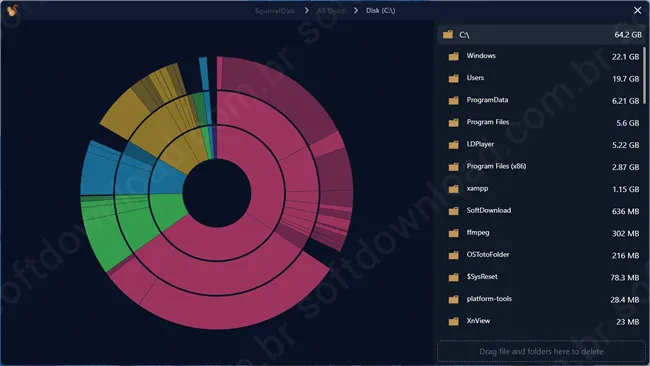Select the $SysReset folder row
Viewport: 650px width, 366px height.
tap(542, 277)
